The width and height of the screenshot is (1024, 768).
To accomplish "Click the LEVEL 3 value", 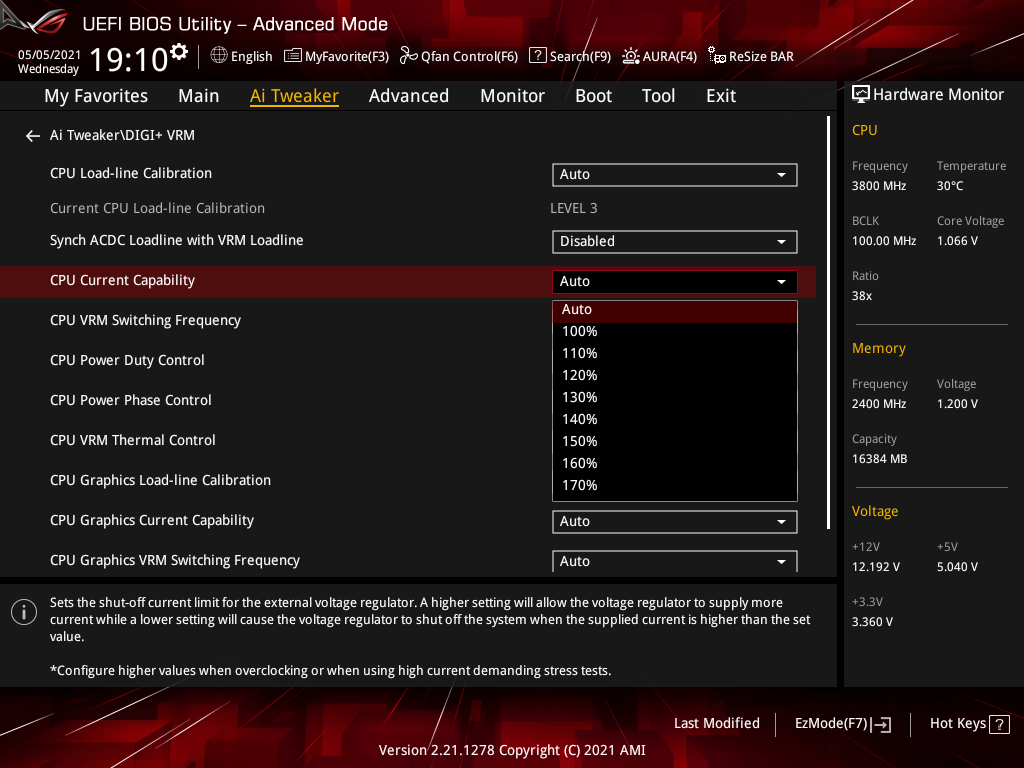I will pyautogui.click(x=573, y=208).
